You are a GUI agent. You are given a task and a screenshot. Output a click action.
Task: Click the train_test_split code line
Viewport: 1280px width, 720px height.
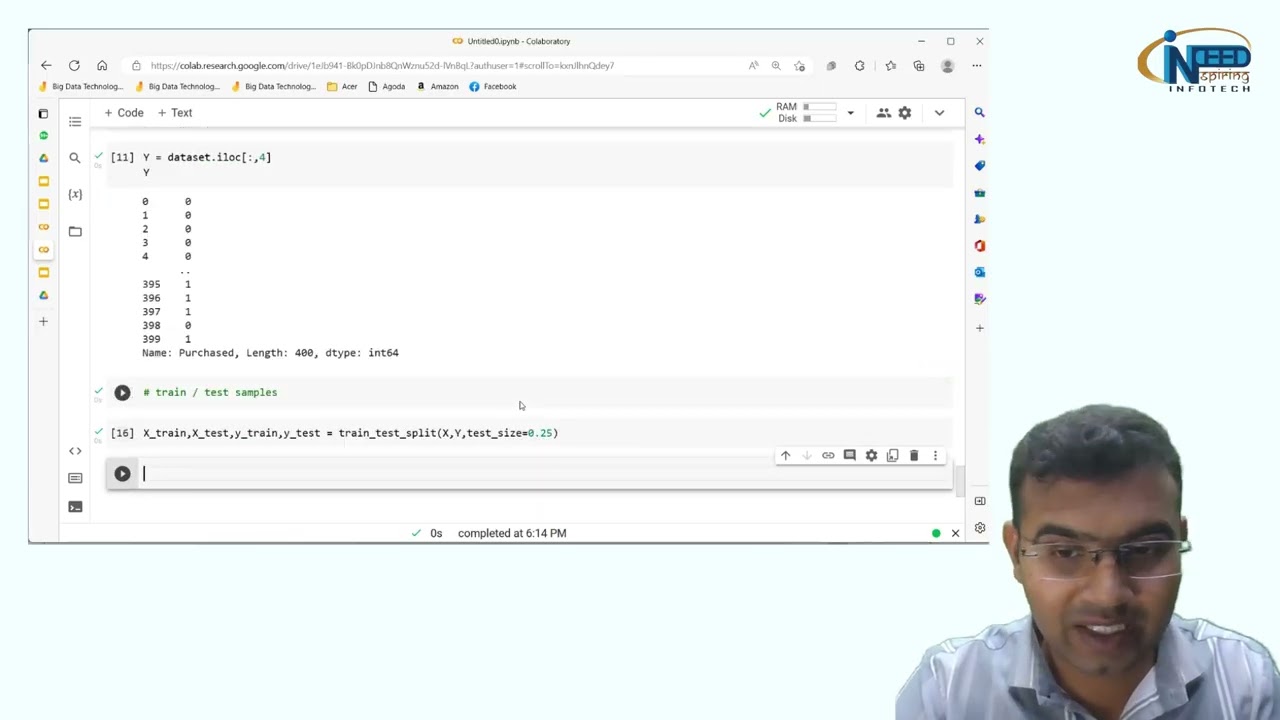[x=350, y=433]
